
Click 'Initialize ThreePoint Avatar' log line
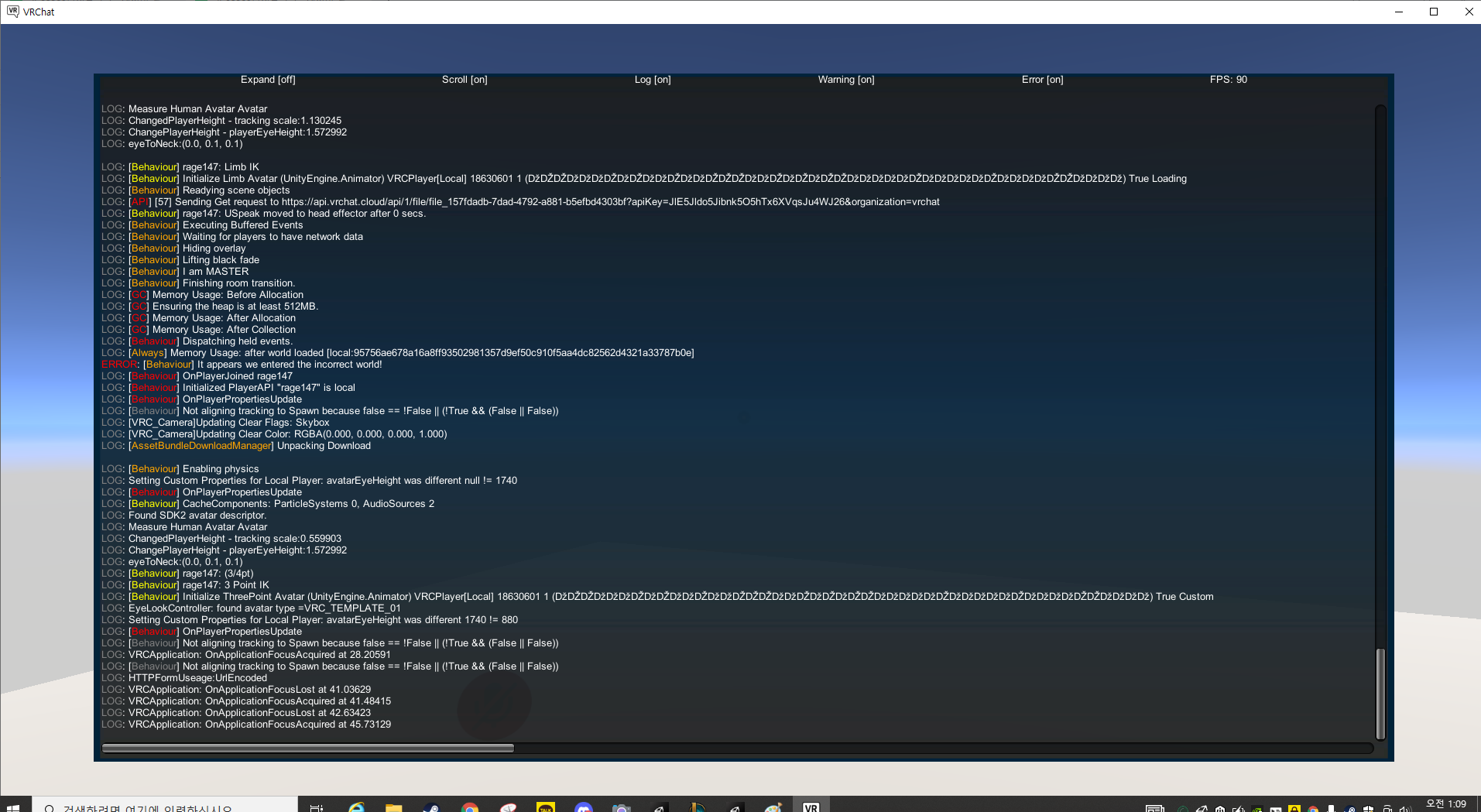[x=657, y=597]
